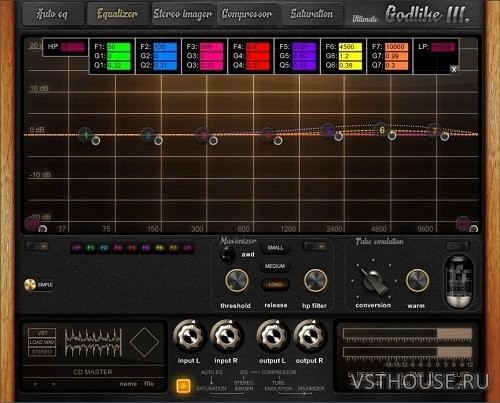Open the Stereo imager tab
The height and width of the screenshot is (403, 500).
[x=182, y=14]
